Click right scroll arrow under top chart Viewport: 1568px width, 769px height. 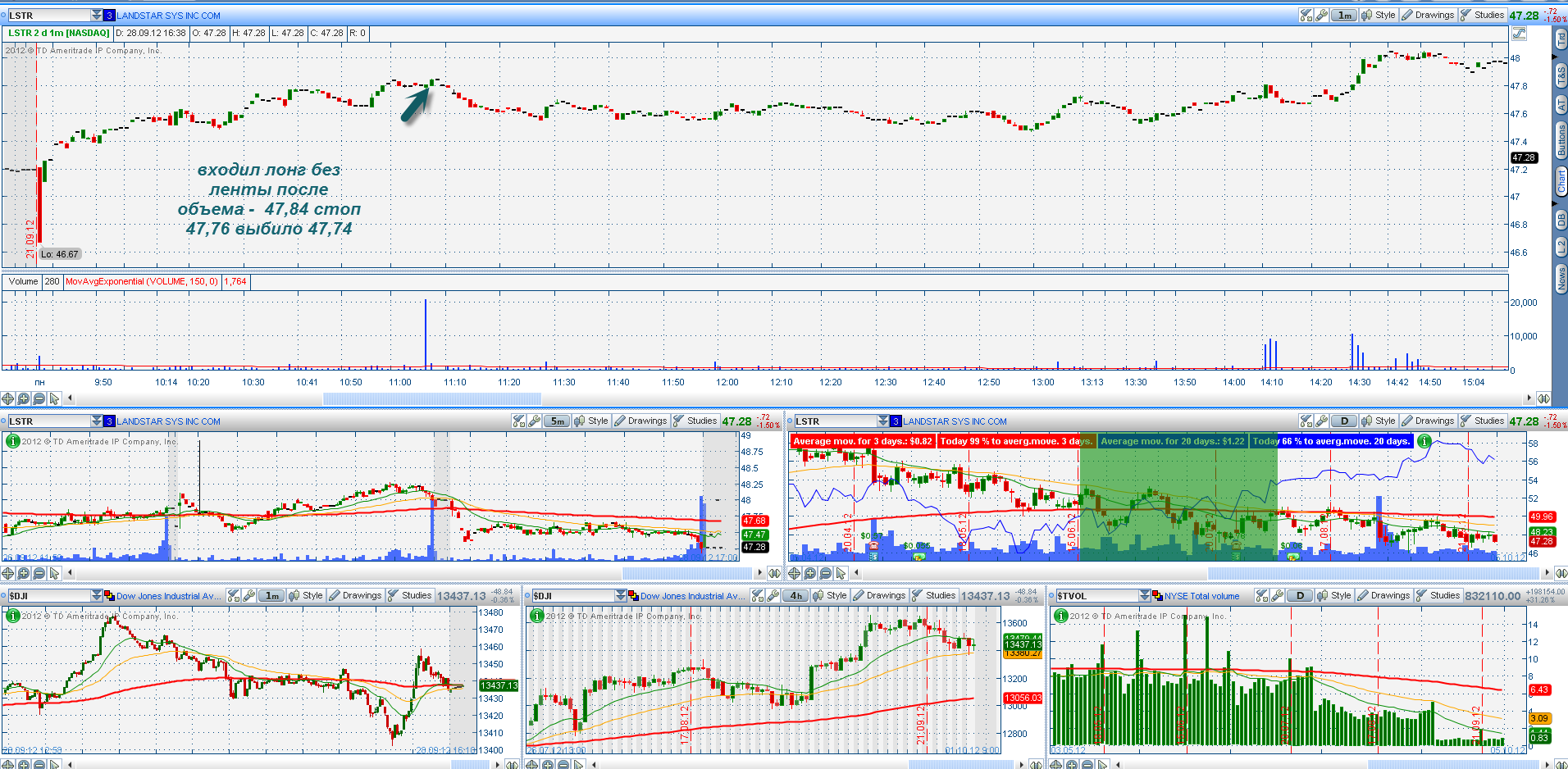point(1529,398)
